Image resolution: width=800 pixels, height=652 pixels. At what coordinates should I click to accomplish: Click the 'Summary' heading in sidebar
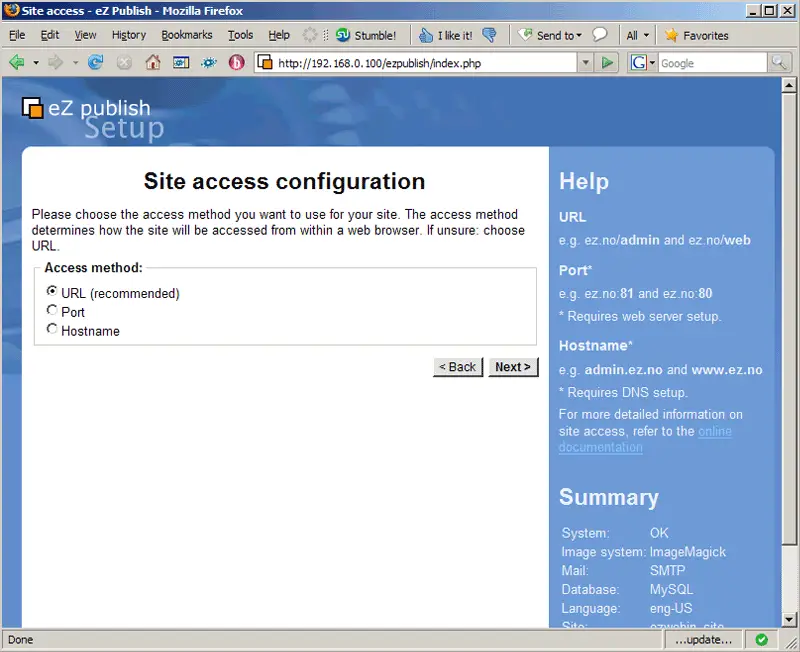click(x=609, y=497)
